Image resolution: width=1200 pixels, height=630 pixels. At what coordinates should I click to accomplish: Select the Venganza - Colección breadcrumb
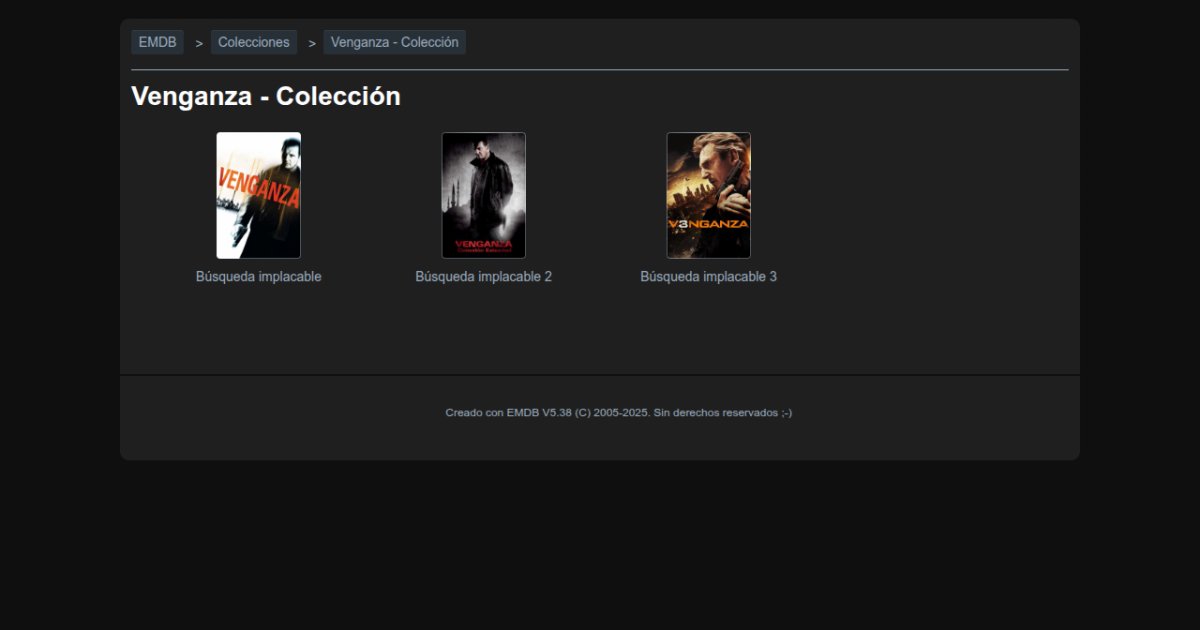[394, 42]
